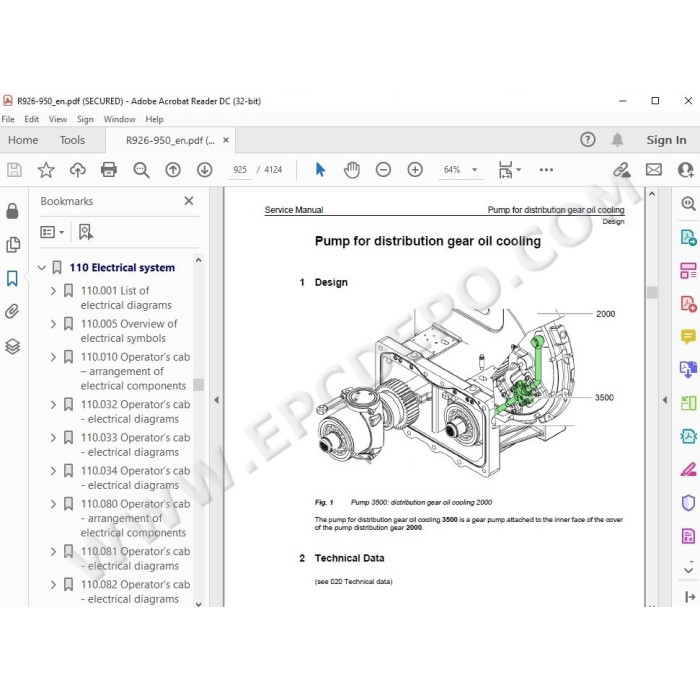The image size is (700, 700).
Task: Open the Window menu
Action: coord(119,119)
